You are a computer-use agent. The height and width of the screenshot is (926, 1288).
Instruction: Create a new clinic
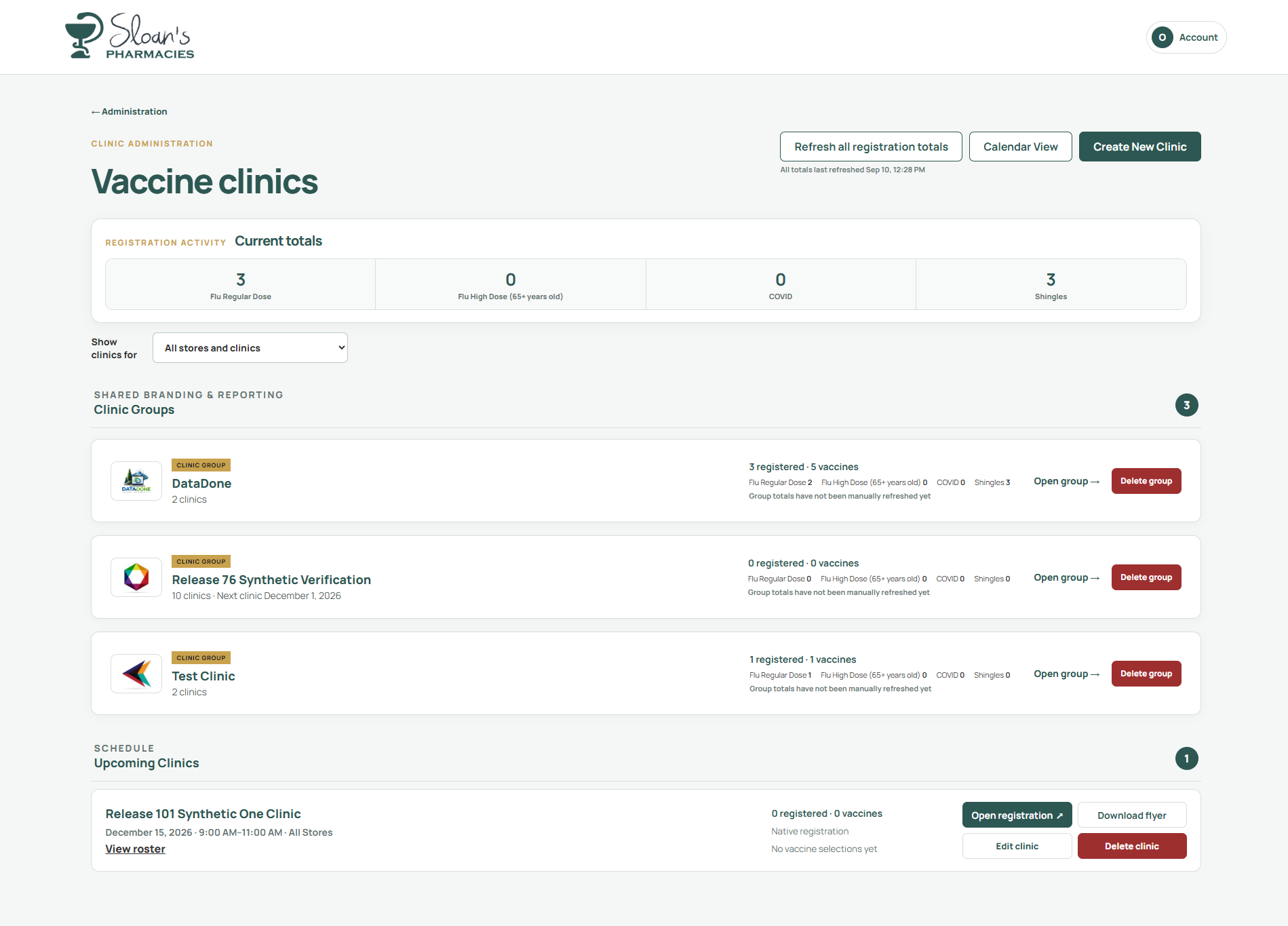tap(1139, 147)
